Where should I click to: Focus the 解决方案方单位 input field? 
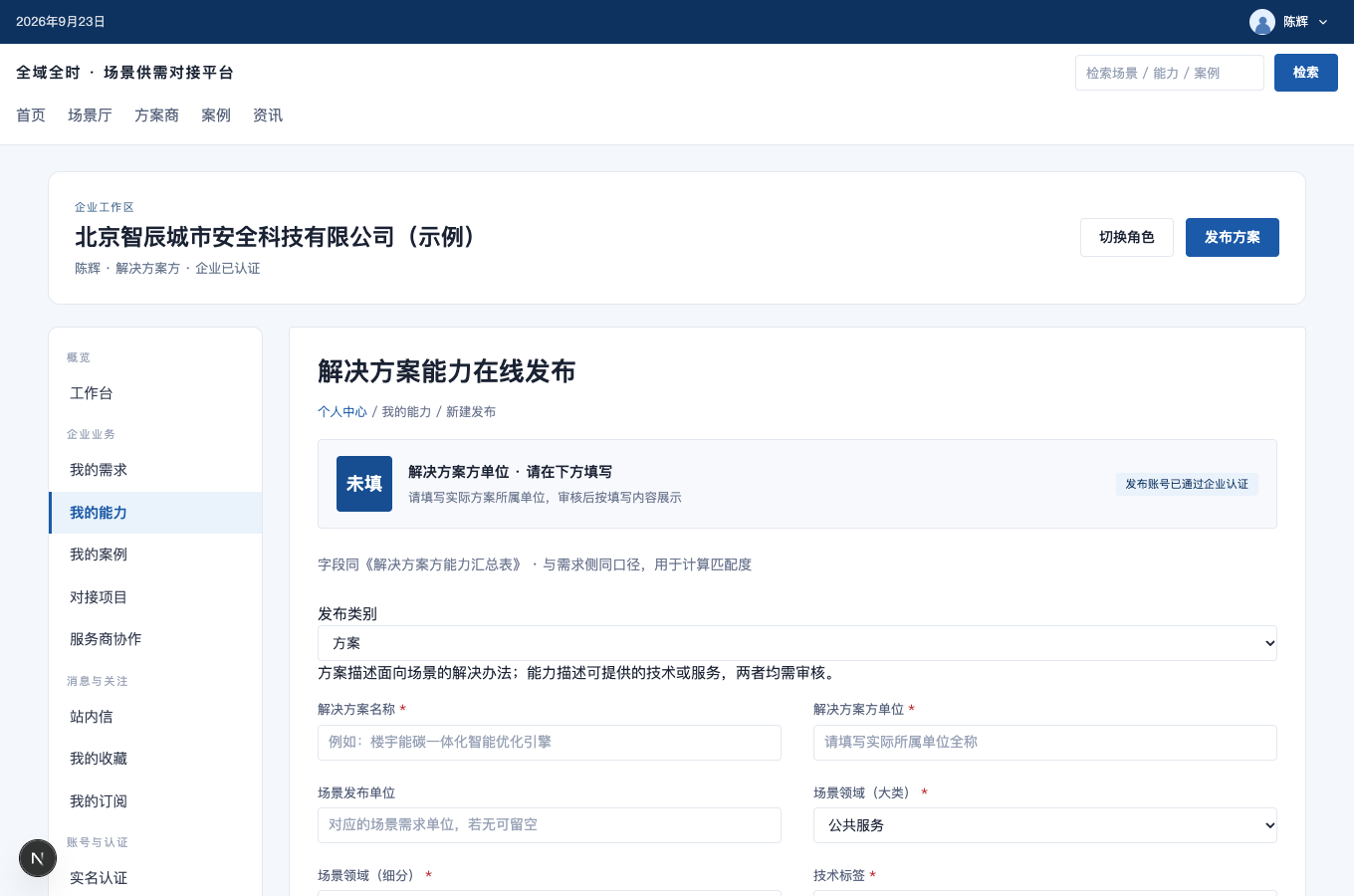tap(1045, 743)
